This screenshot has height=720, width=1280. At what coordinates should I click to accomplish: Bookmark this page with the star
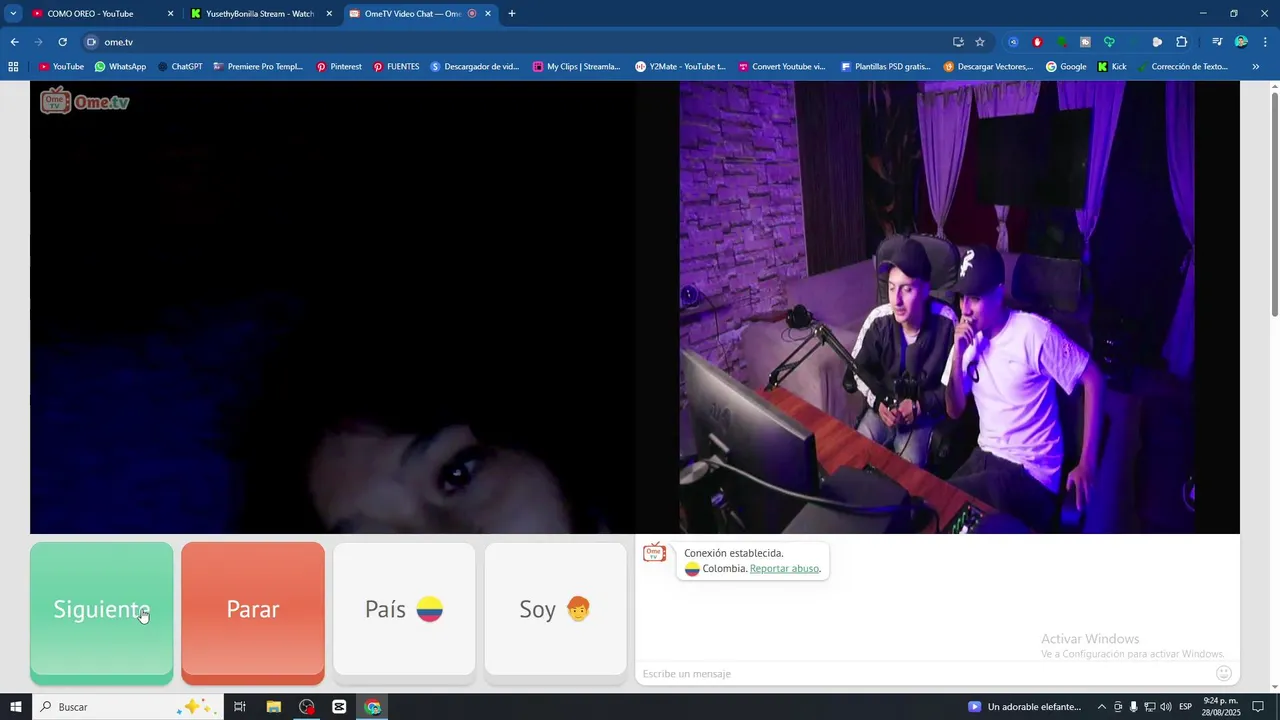point(980,42)
